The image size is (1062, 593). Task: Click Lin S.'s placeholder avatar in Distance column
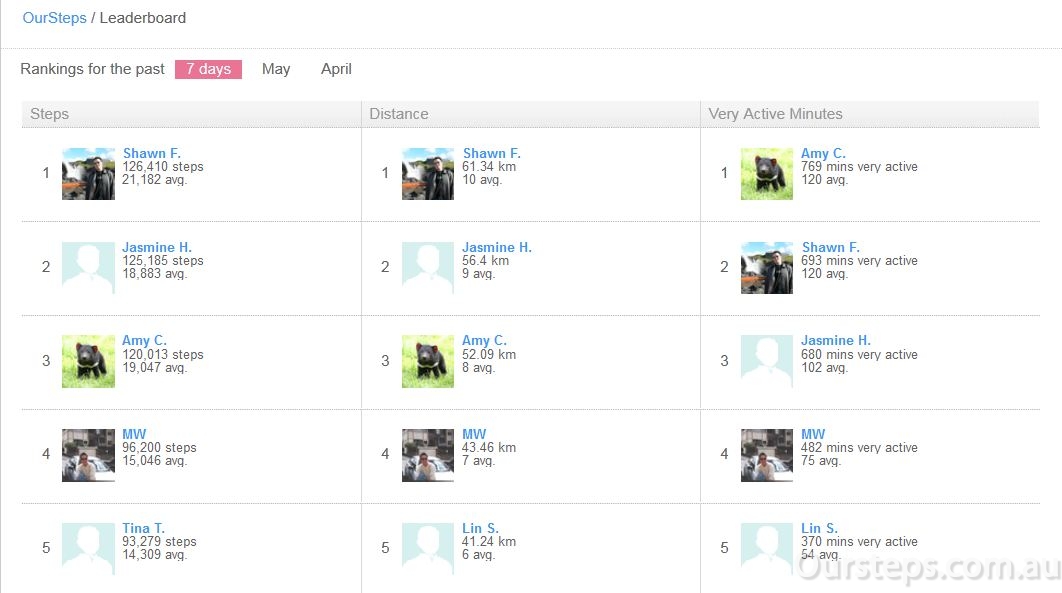pos(427,549)
